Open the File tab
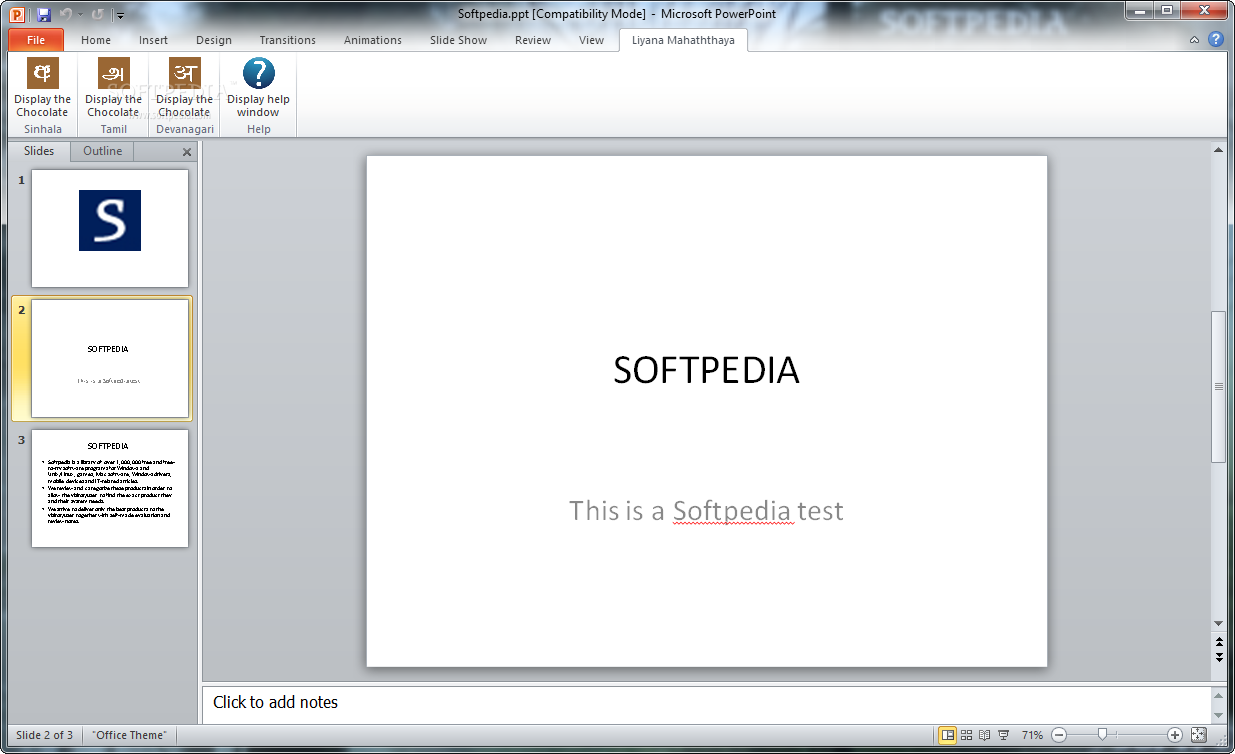Screen dimensions: 1235x754 [x=36, y=40]
